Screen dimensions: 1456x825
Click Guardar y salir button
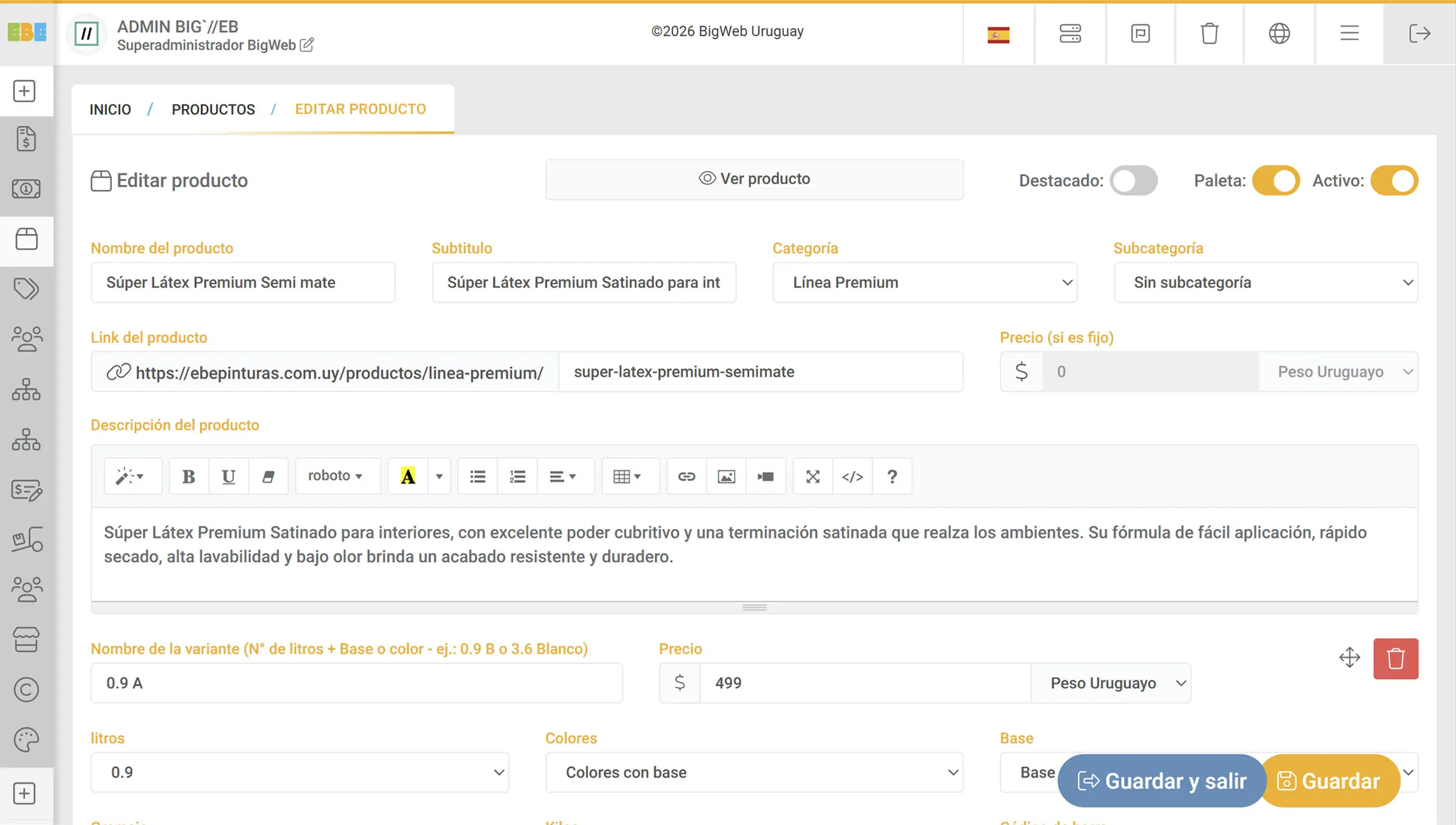pos(1162,781)
